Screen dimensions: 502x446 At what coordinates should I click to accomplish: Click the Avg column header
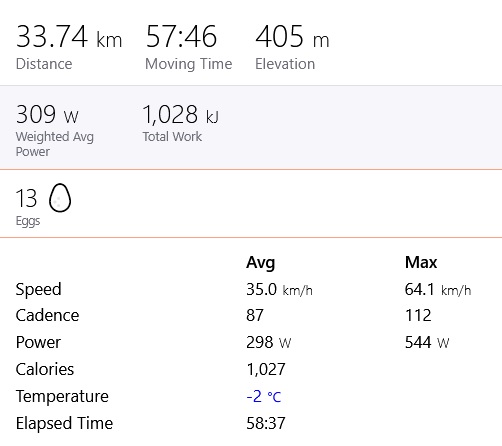pos(261,263)
